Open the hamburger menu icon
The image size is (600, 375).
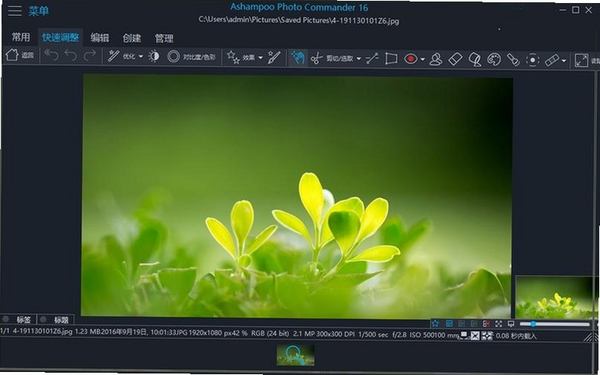tap(15, 11)
